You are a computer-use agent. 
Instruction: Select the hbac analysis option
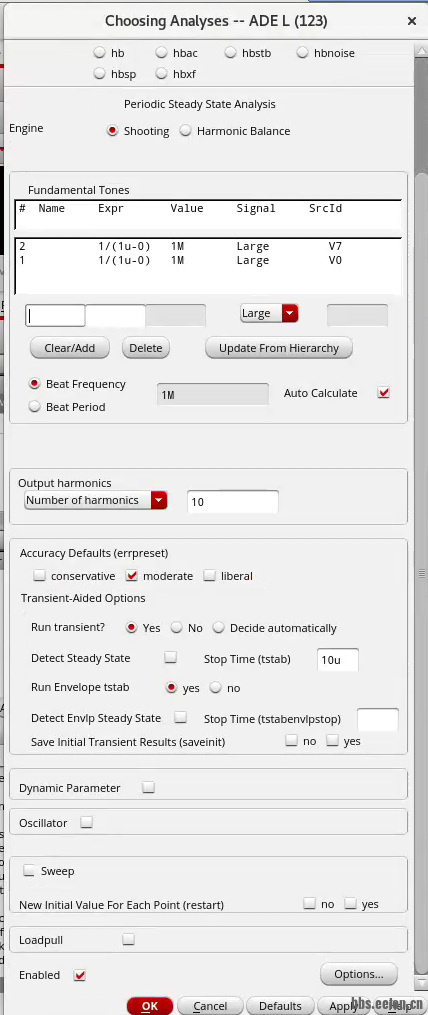coord(161,53)
